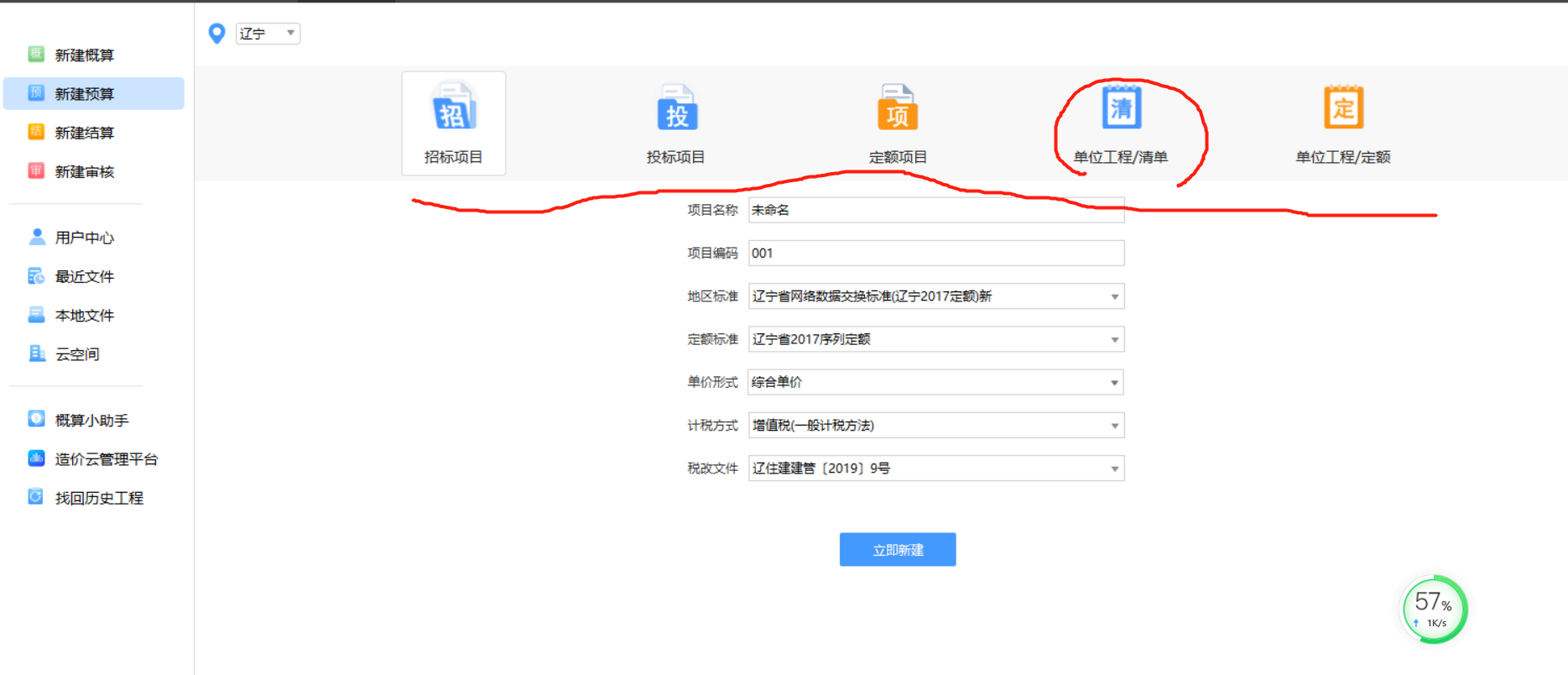Expand the 地区标准 dropdown arrow
Image resolution: width=1568 pixels, height=675 pixels.
click(x=1115, y=296)
